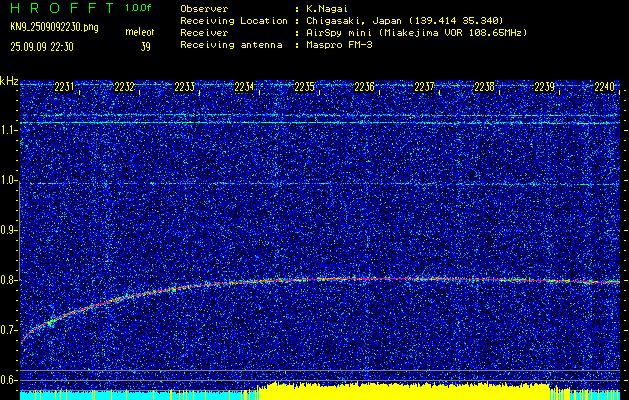Viewport: 629px width, 400px height.
Task: Select the 2240 time marker
Action: coord(605,87)
